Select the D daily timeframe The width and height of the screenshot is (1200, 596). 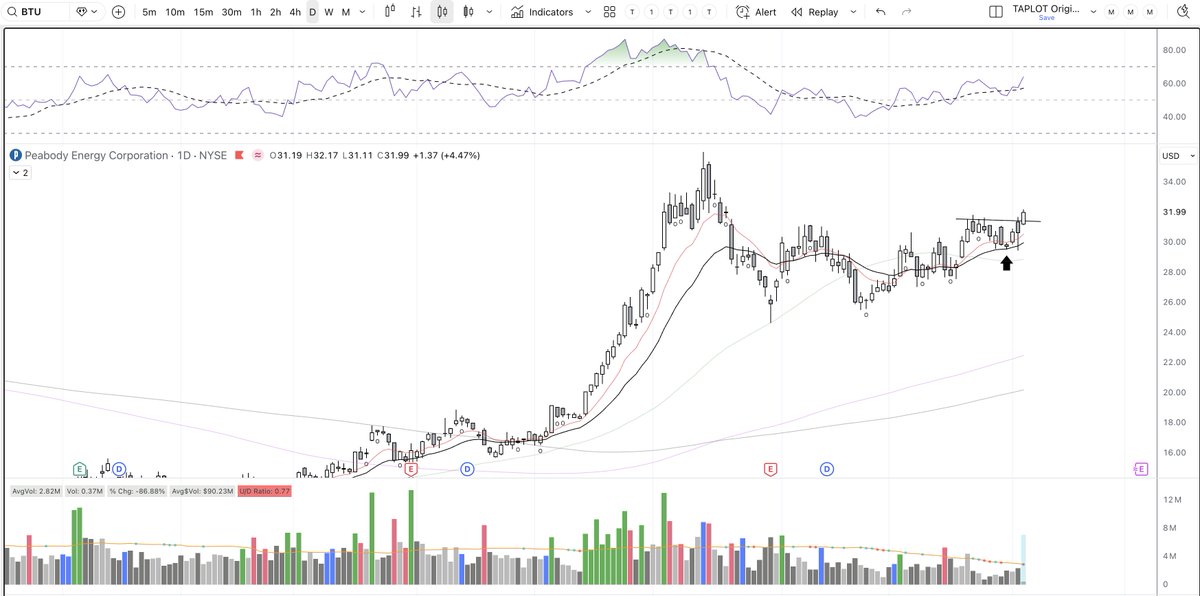tap(312, 12)
